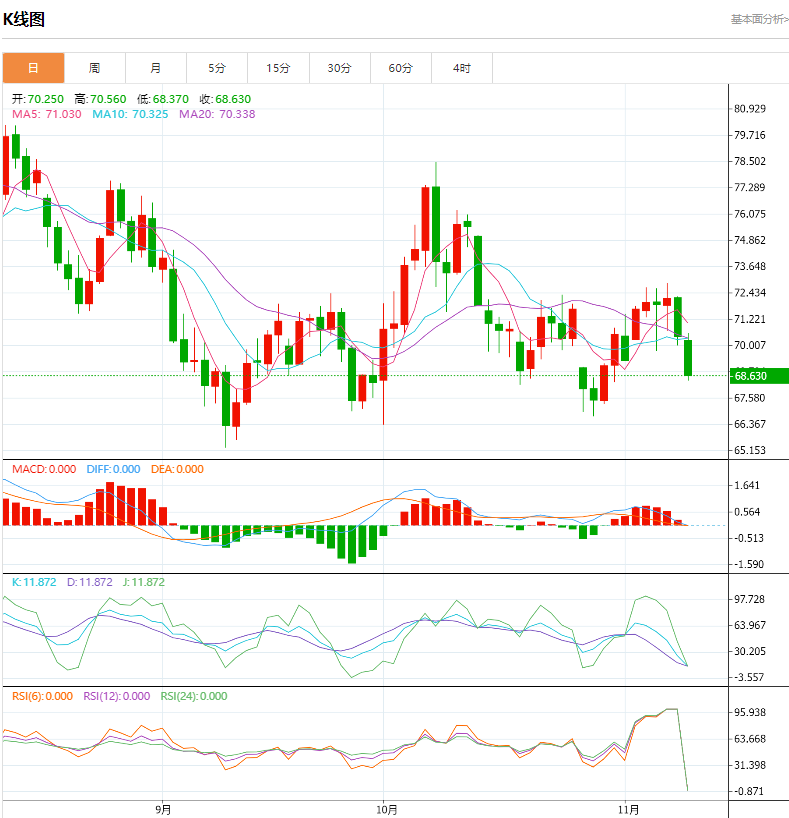The image size is (789, 818).
Task: Click the -0.871 RSI axis value
Action: [x=749, y=791]
